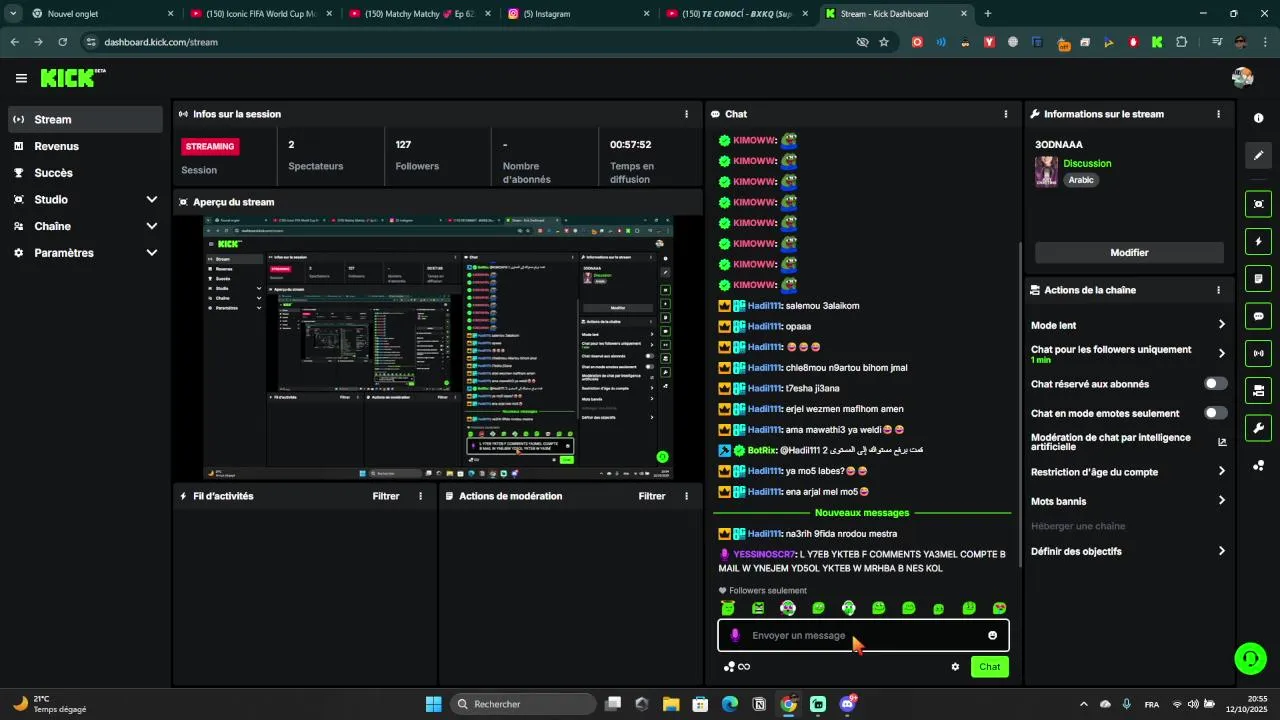Viewport: 1280px width, 720px height.
Task: Open the Revenus page
Action: [x=85, y=146]
